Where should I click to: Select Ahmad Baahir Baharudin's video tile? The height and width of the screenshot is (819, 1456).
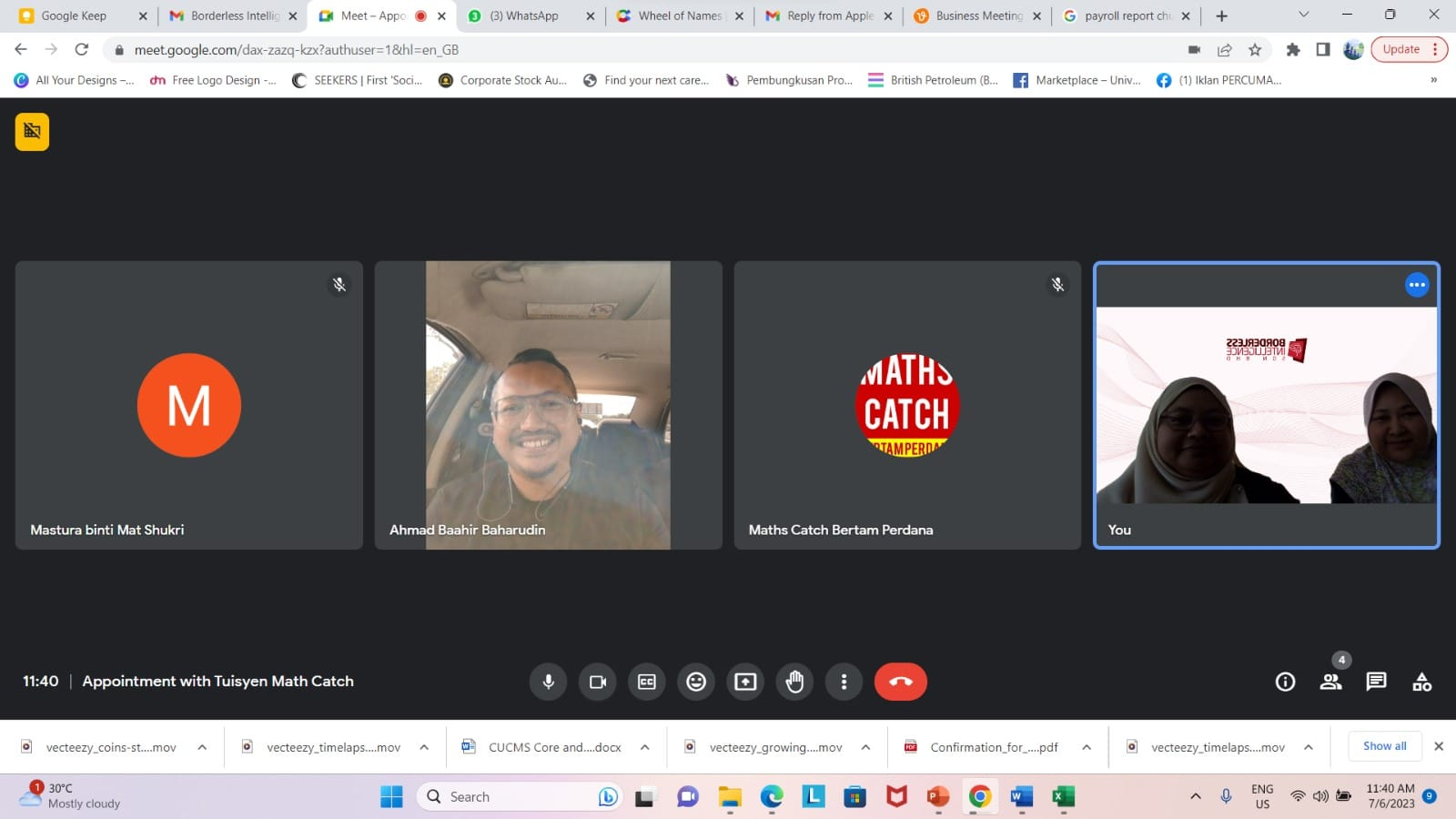[x=548, y=405]
